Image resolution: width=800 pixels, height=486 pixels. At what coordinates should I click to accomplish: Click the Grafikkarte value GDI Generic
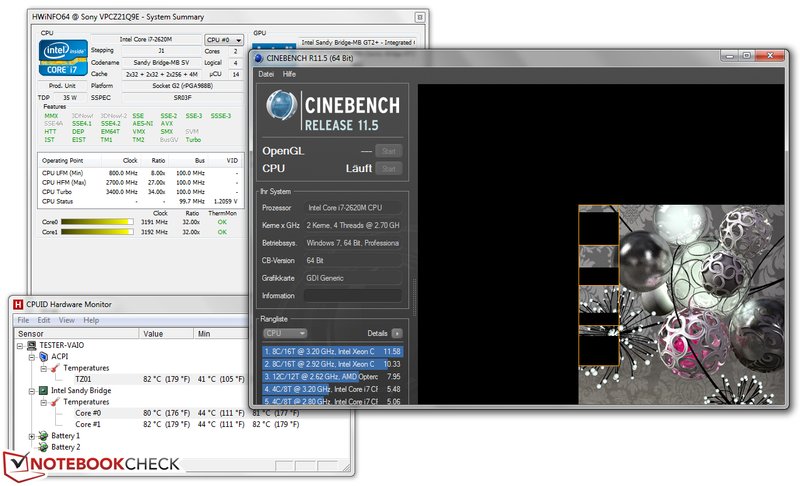(x=353, y=278)
